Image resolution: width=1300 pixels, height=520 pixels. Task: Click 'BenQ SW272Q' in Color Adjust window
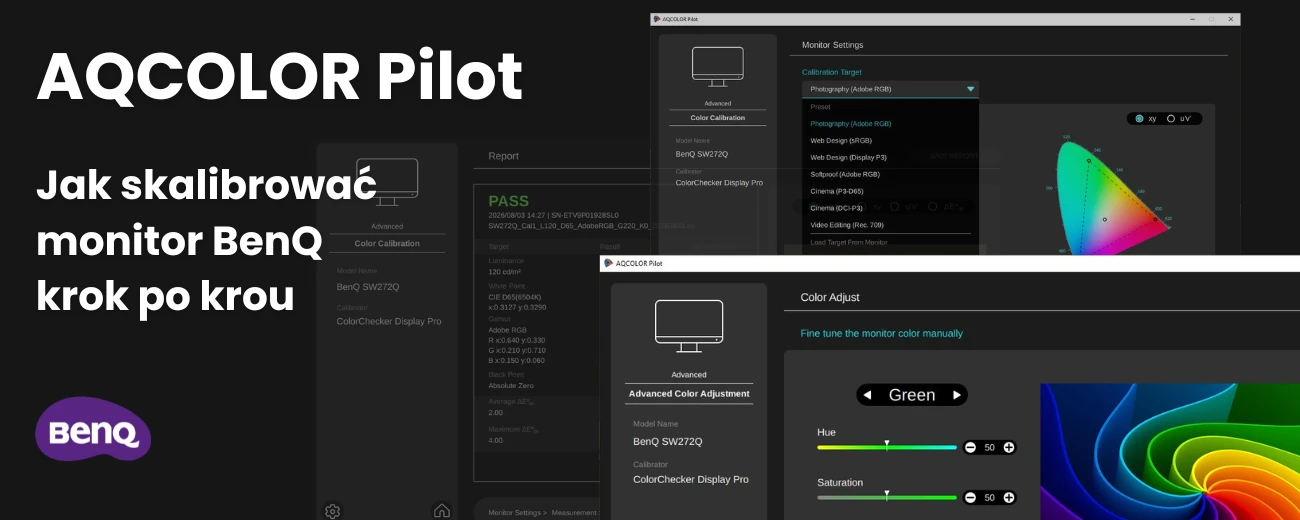[x=668, y=441]
